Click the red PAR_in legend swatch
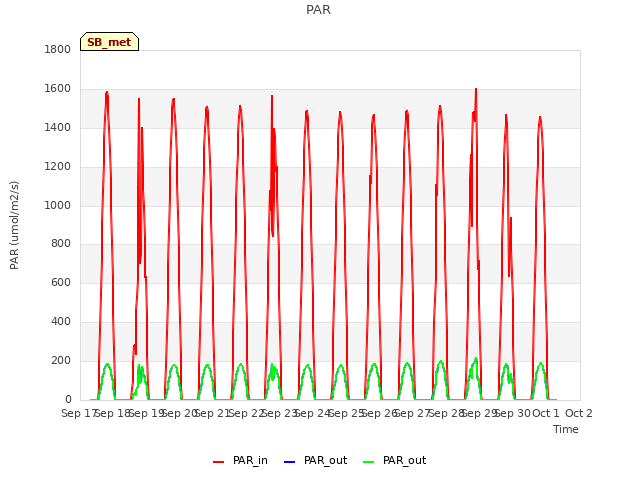 (218, 462)
